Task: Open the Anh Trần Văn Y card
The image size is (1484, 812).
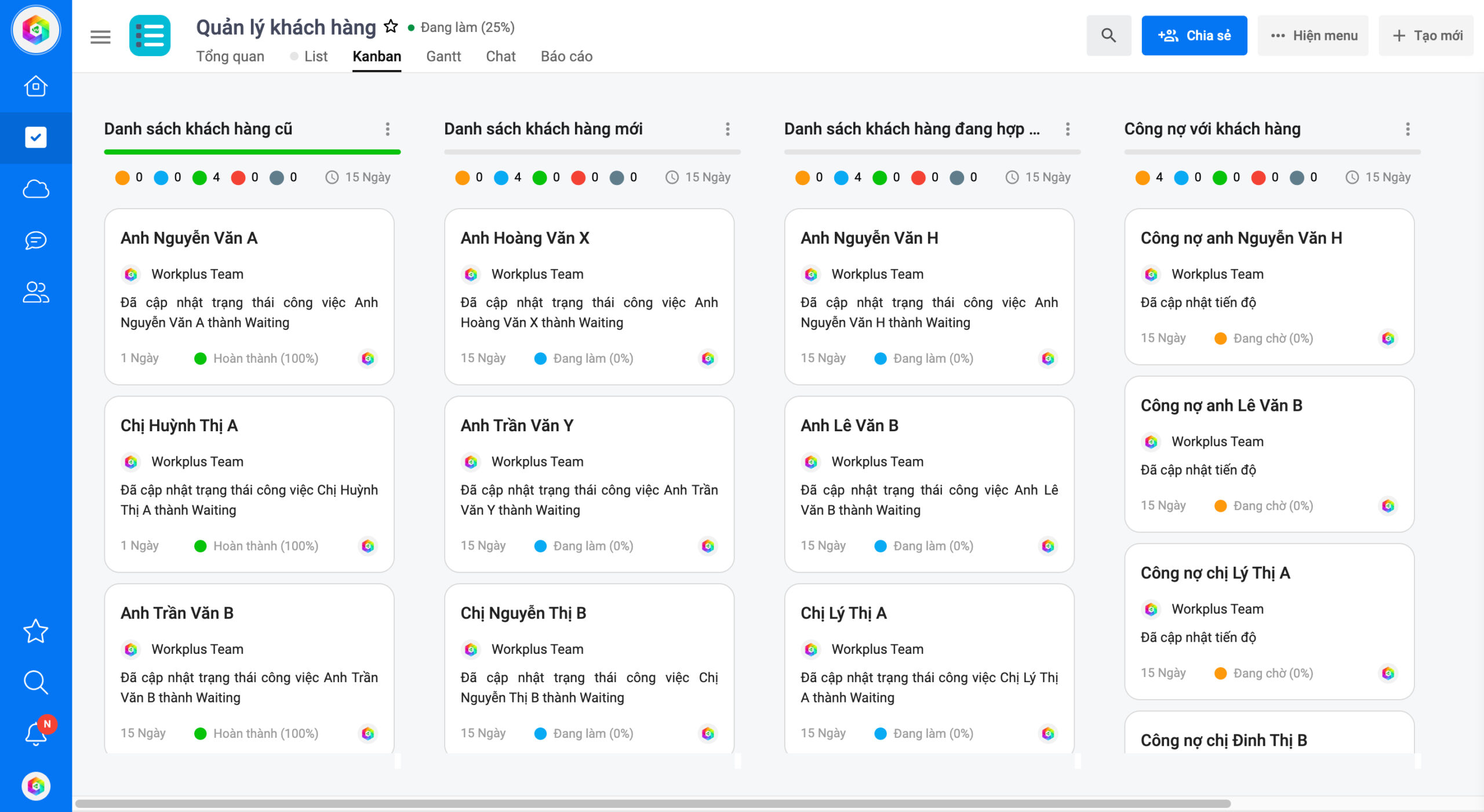Action: pos(589,484)
